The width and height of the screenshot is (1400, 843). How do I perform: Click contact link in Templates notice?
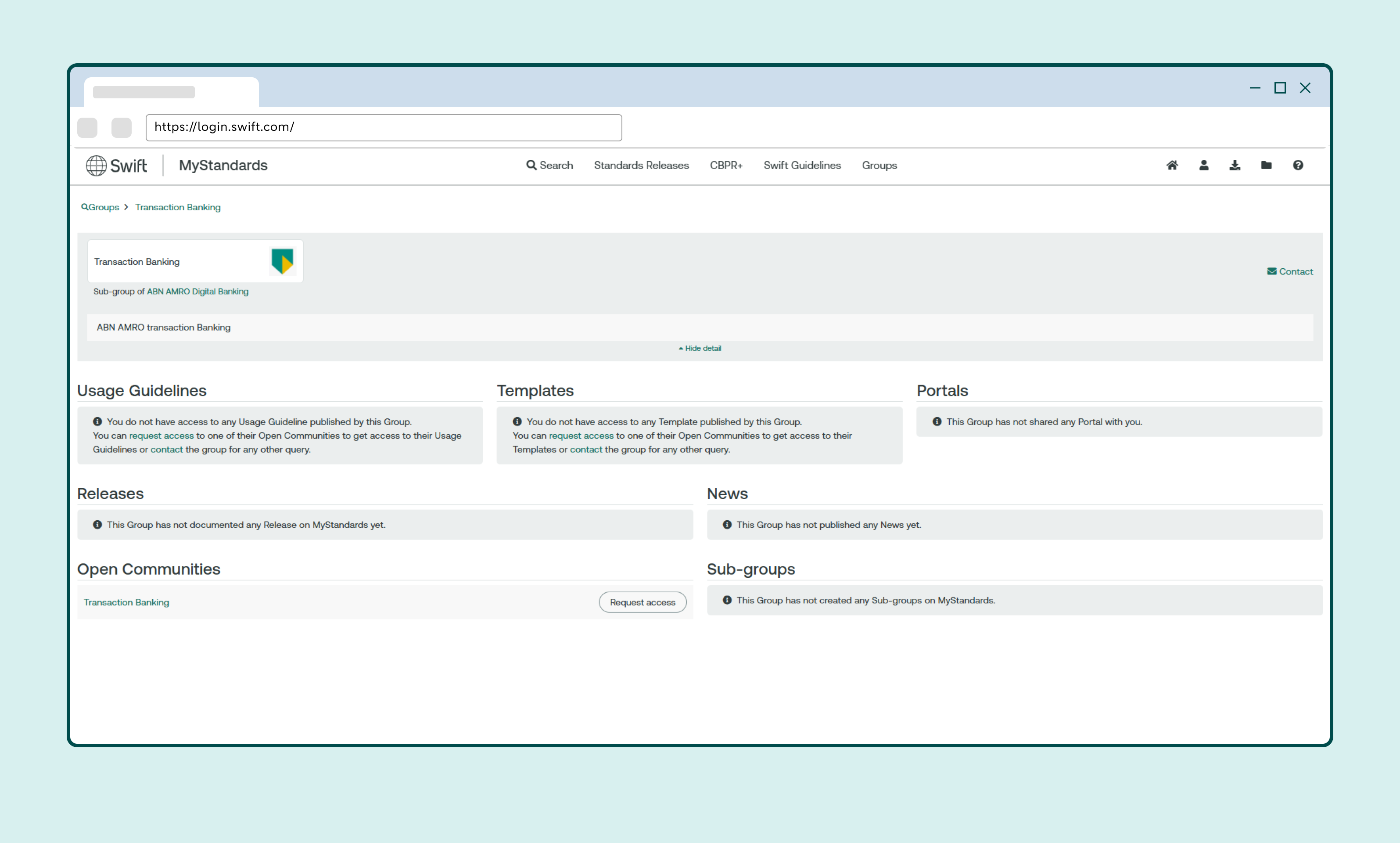[586, 449]
